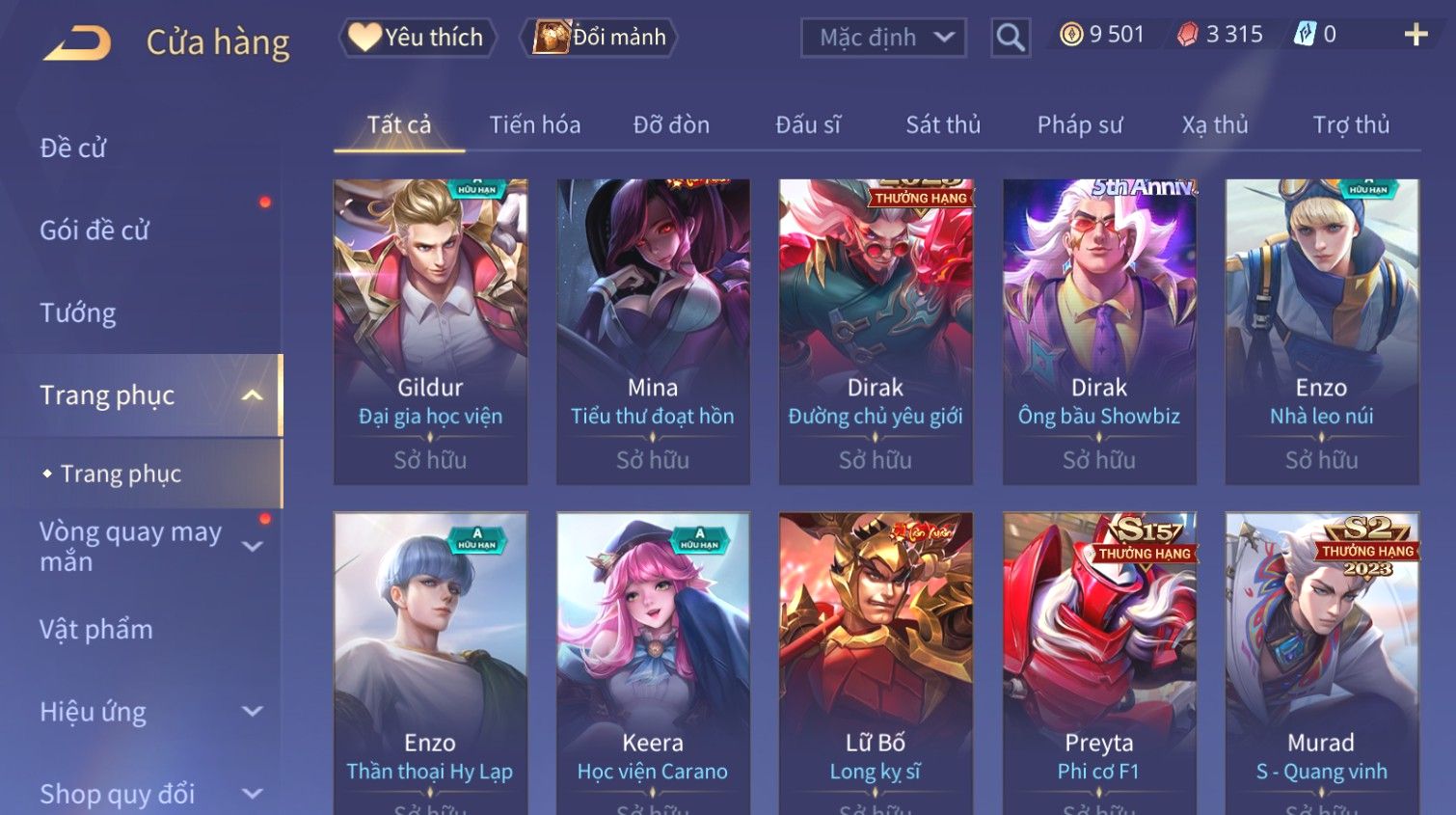
Task: Click the chest icon on Đổi mảnh
Action: coord(552,37)
